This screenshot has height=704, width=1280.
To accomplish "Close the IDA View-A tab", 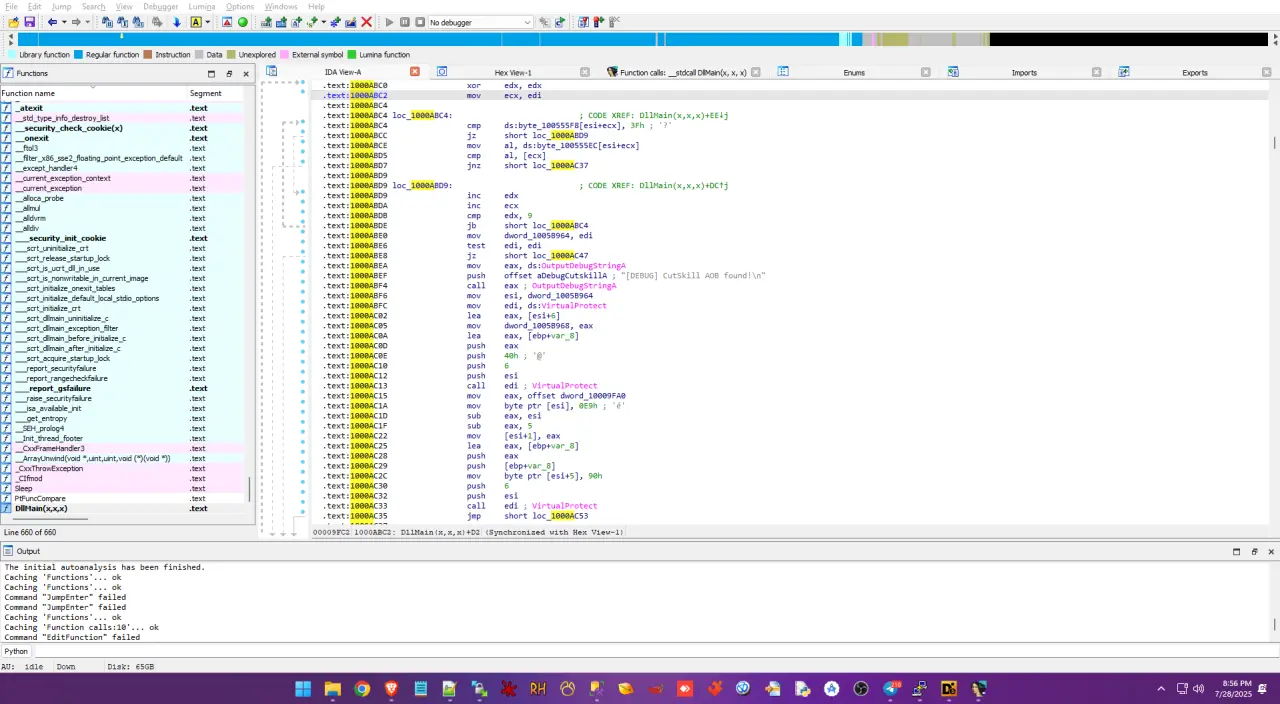I will (x=415, y=72).
